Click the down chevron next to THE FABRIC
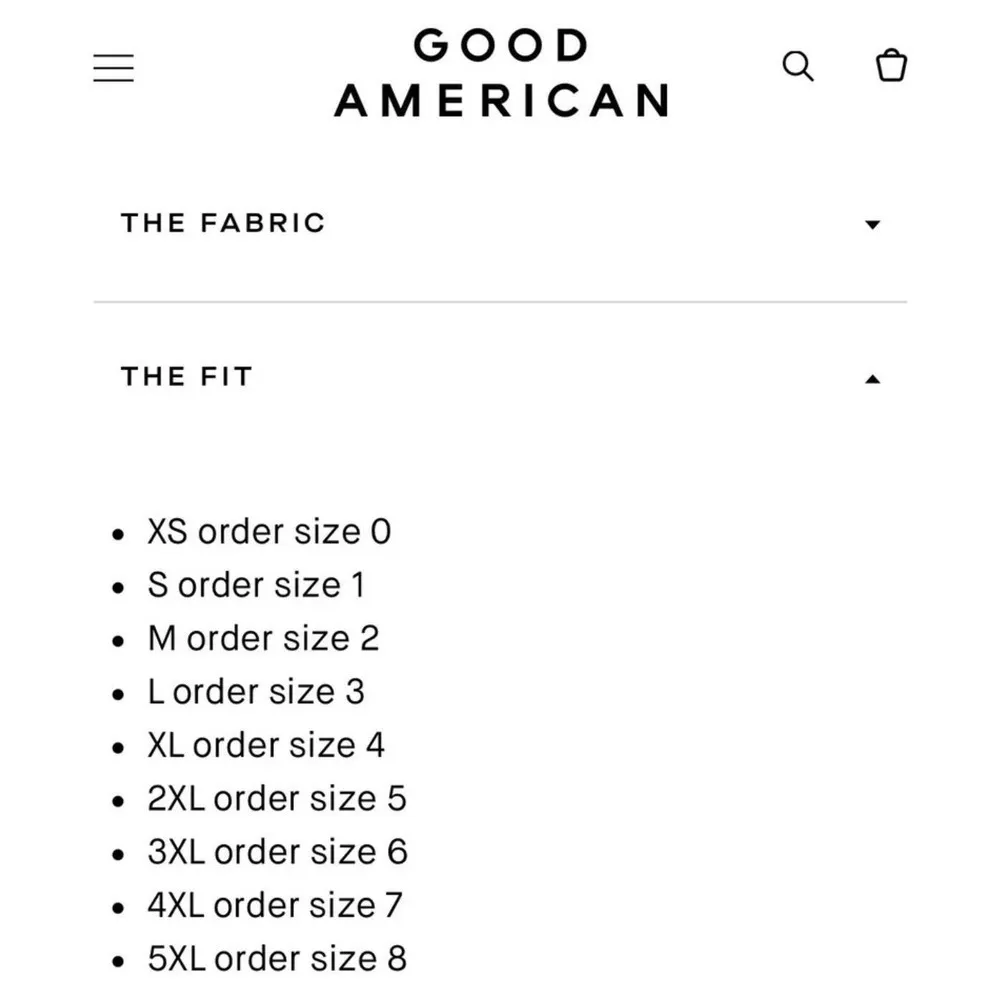 (x=873, y=224)
